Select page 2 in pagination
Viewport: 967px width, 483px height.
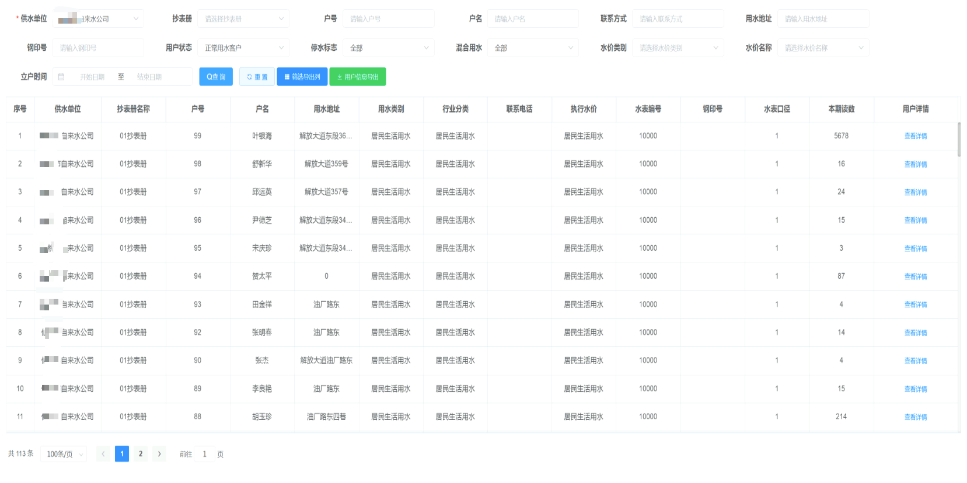tap(140, 454)
